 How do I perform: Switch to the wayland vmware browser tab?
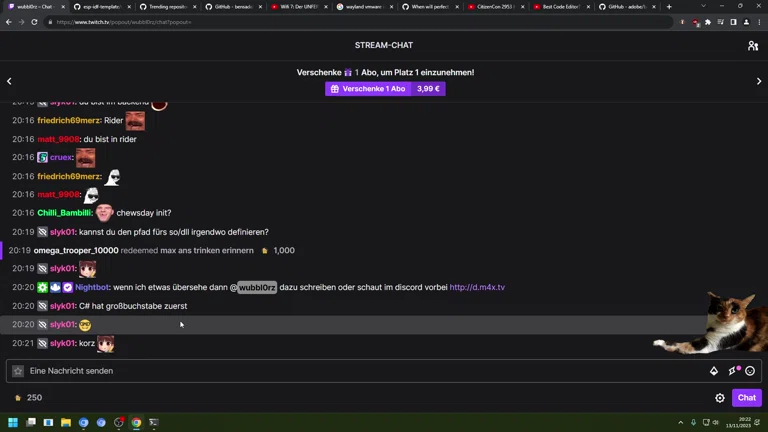[x=364, y=7]
